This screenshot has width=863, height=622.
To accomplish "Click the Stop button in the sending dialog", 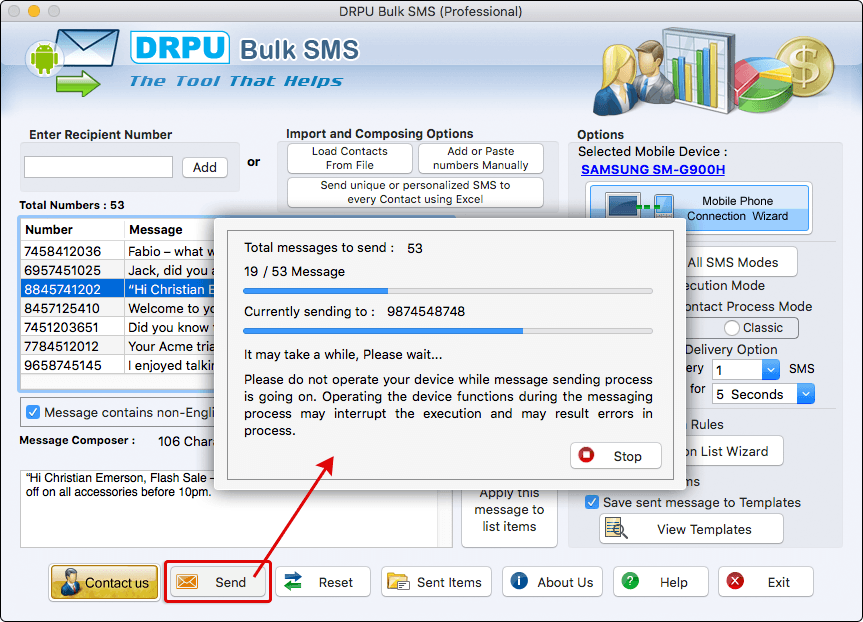I will tap(615, 456).
